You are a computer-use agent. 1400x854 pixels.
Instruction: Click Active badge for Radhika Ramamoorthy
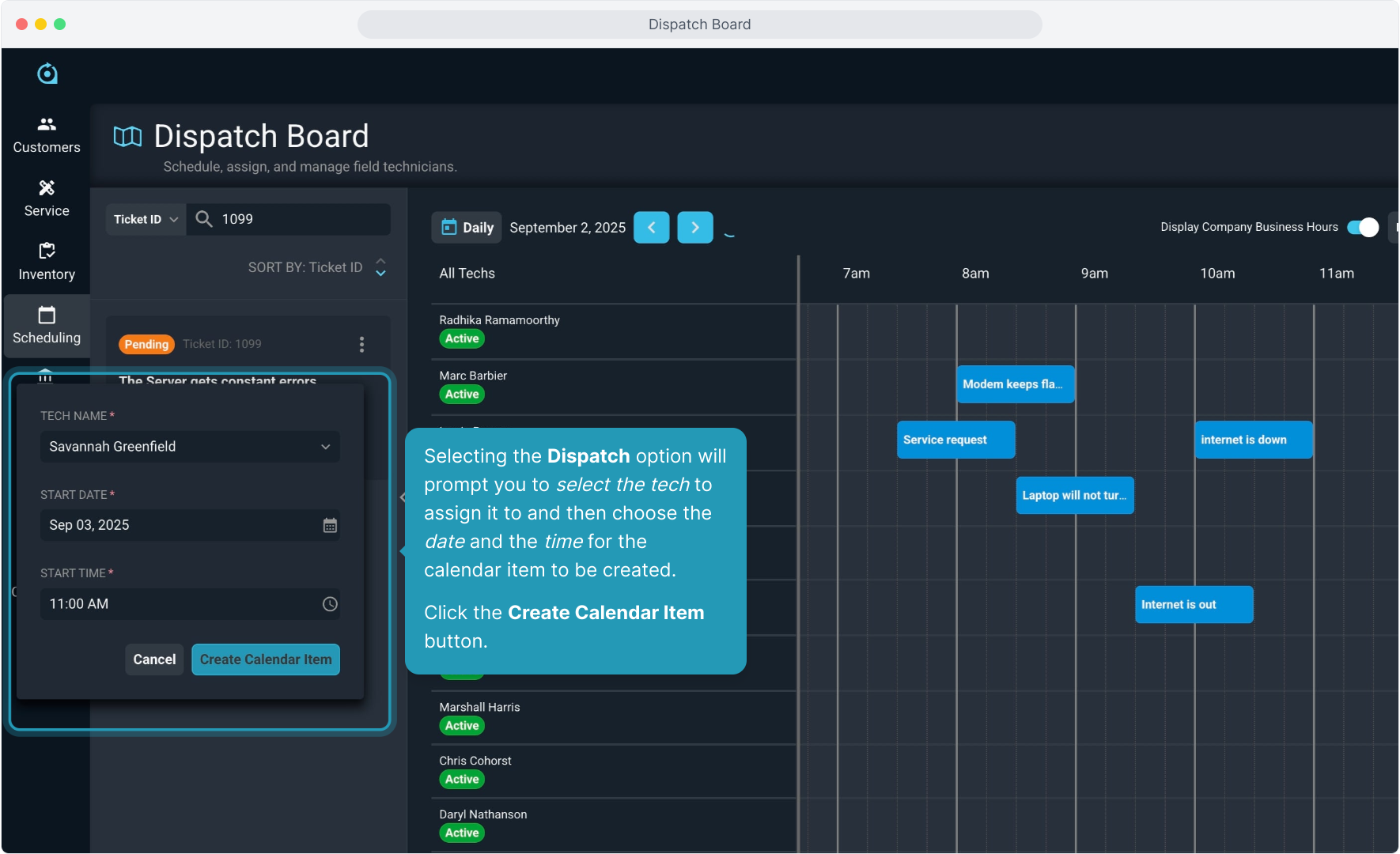(462, 339)
